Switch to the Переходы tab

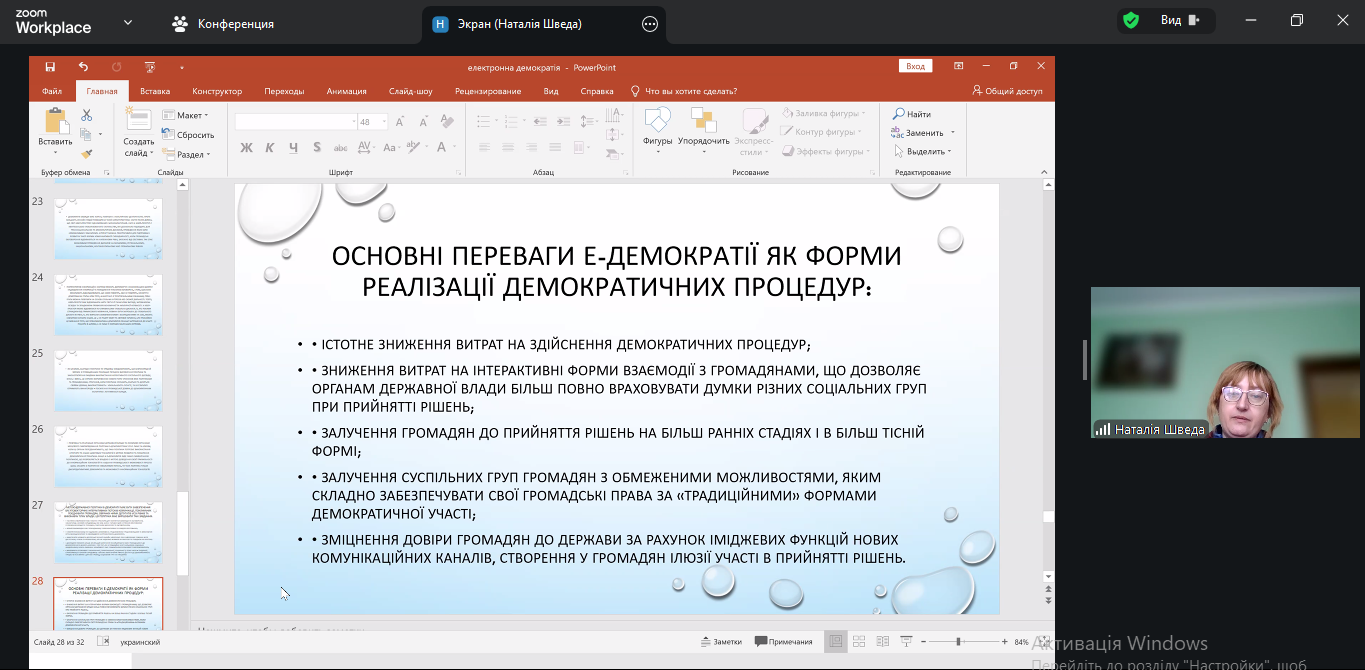284,91
